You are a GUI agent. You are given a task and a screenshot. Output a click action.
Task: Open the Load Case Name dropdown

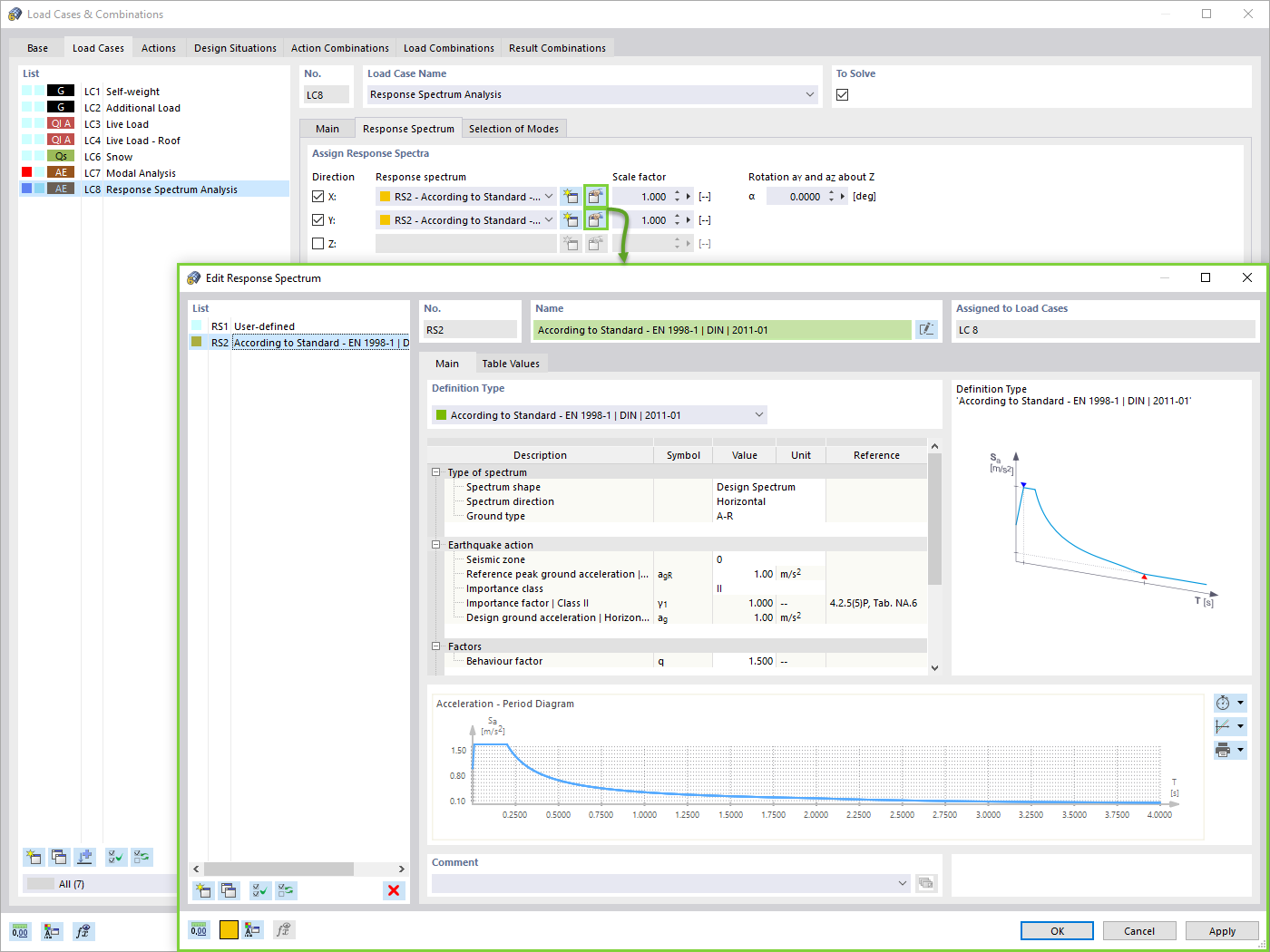pos(809,94)
